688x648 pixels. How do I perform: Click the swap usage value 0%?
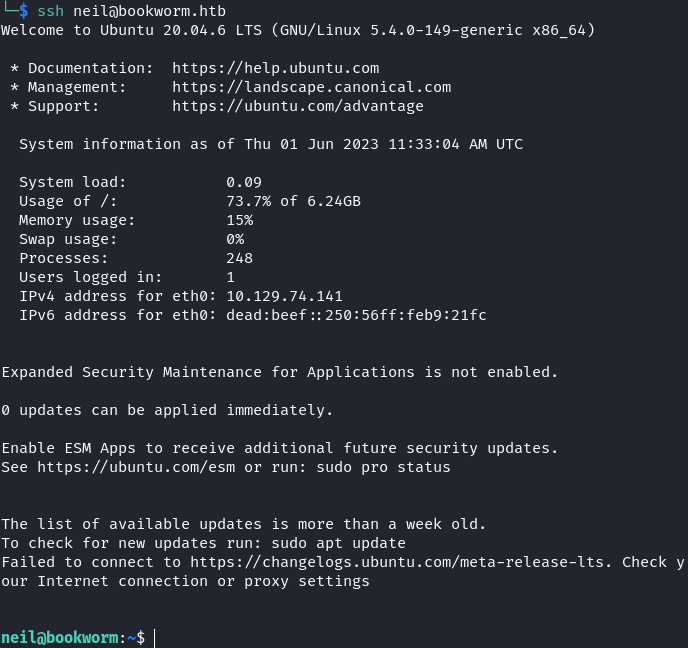(235, 239)
